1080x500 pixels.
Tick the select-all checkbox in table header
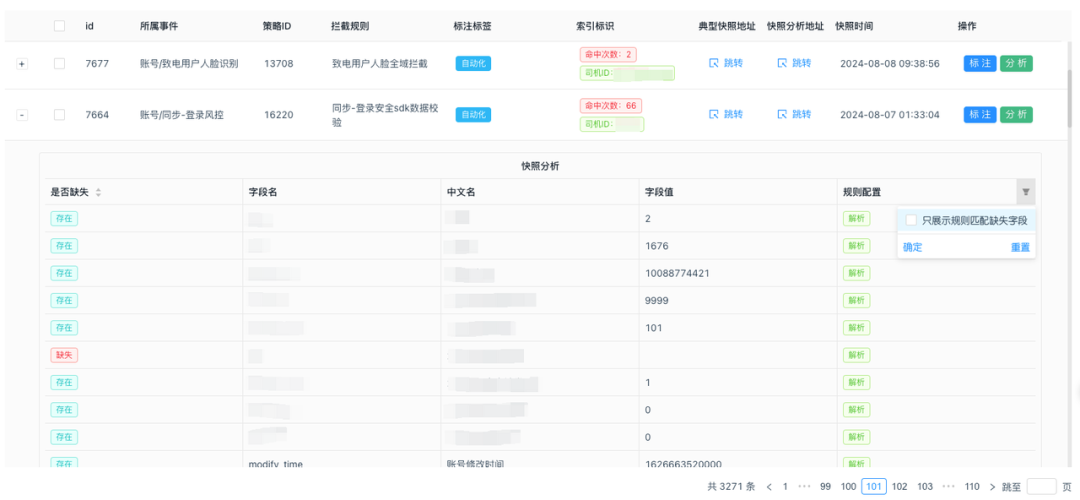[60, 26]
